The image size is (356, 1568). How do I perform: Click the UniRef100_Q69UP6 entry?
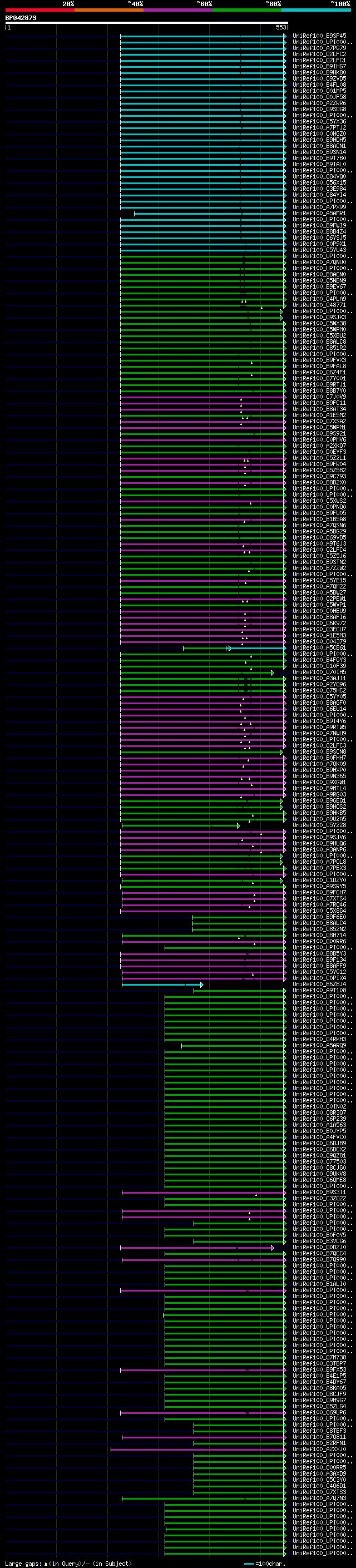click(319, 1413)
